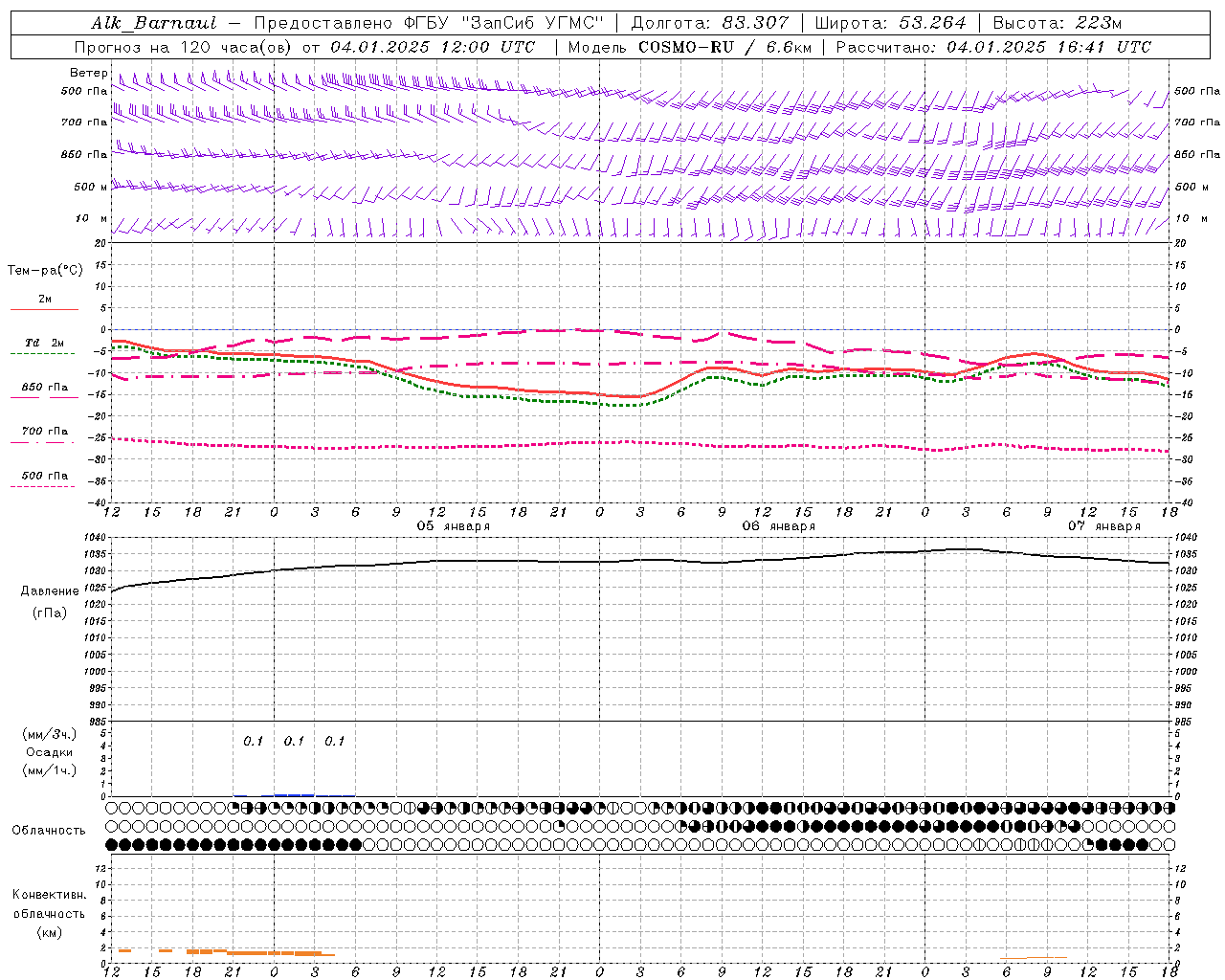Click the '850 гПа' temperature legend entry
This screenshot has height=980, width=1225.
(45, 388)
